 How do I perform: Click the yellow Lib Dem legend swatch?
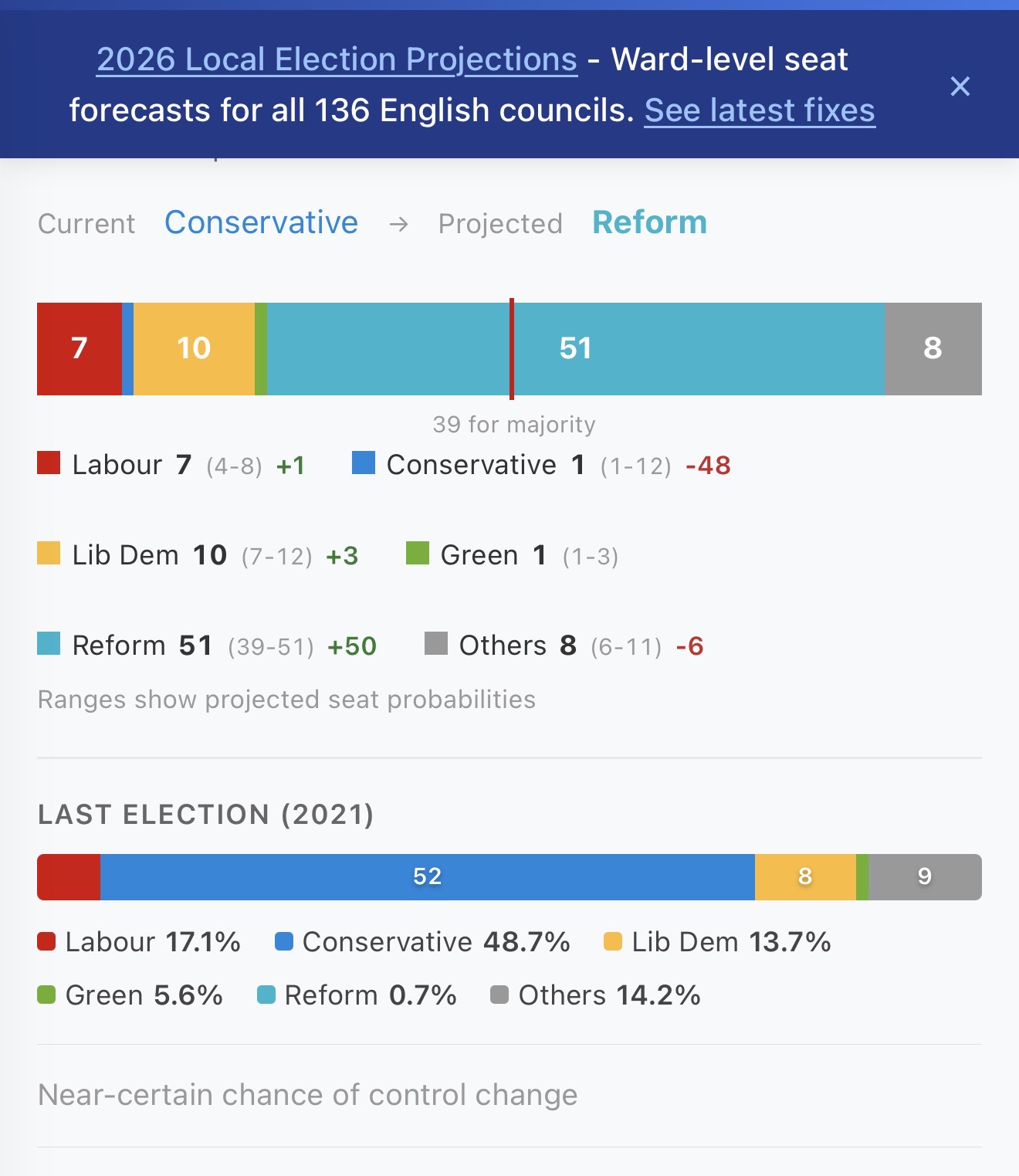pyautogui.click(x=49, y=554)
